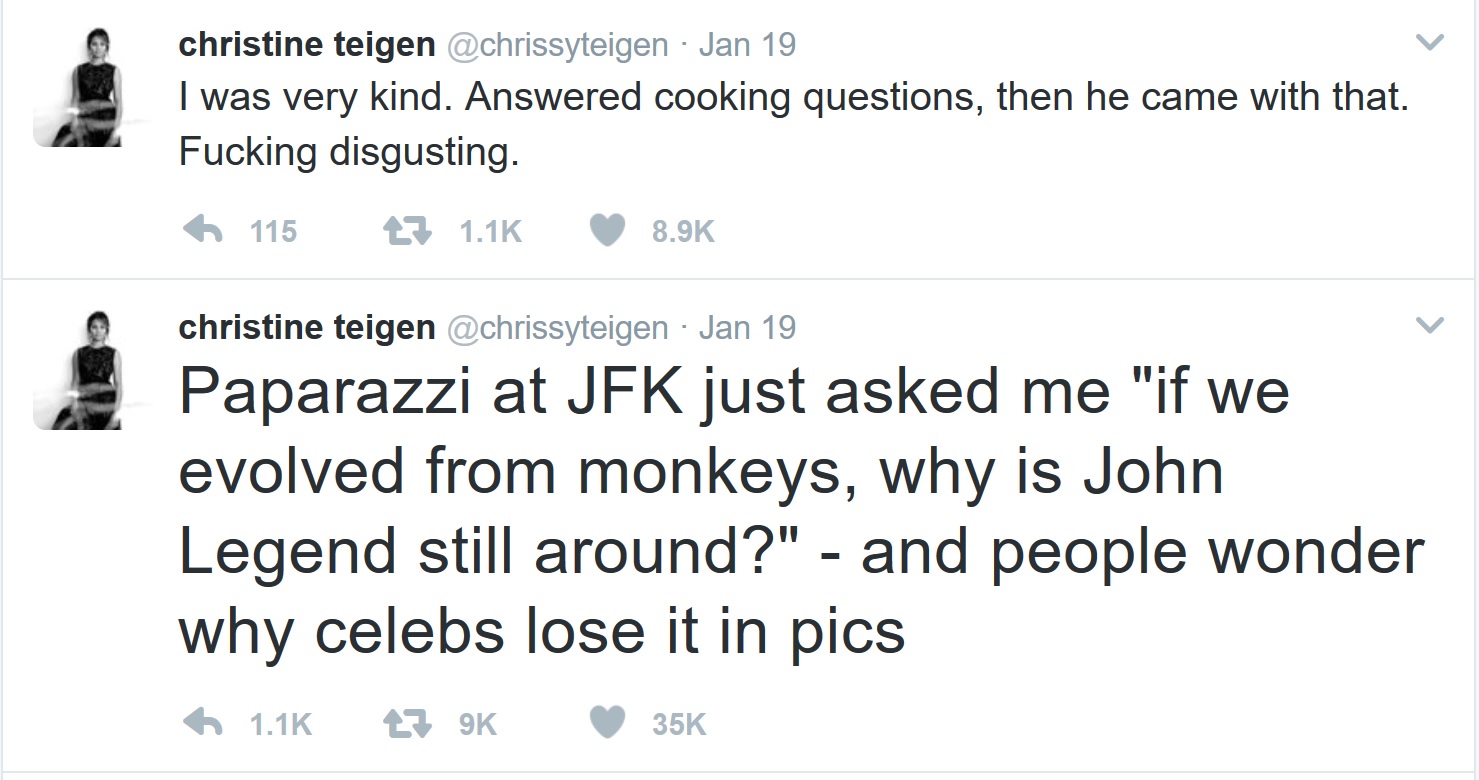
Task: Reply to the cooking questions tweet
Action: pos(204,231)
